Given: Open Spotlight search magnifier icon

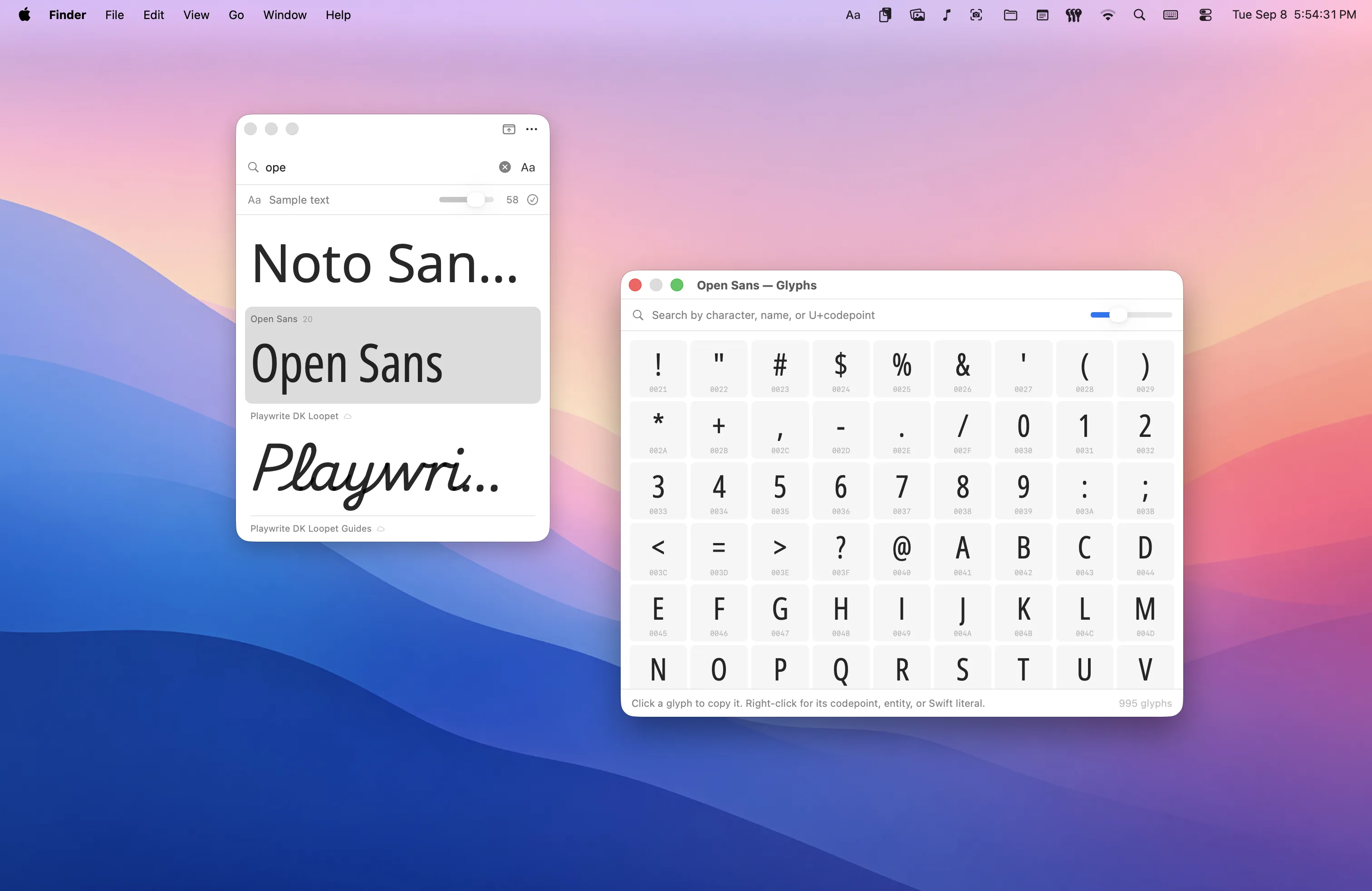Looking at the screenshot, I should click(1139, 15).
